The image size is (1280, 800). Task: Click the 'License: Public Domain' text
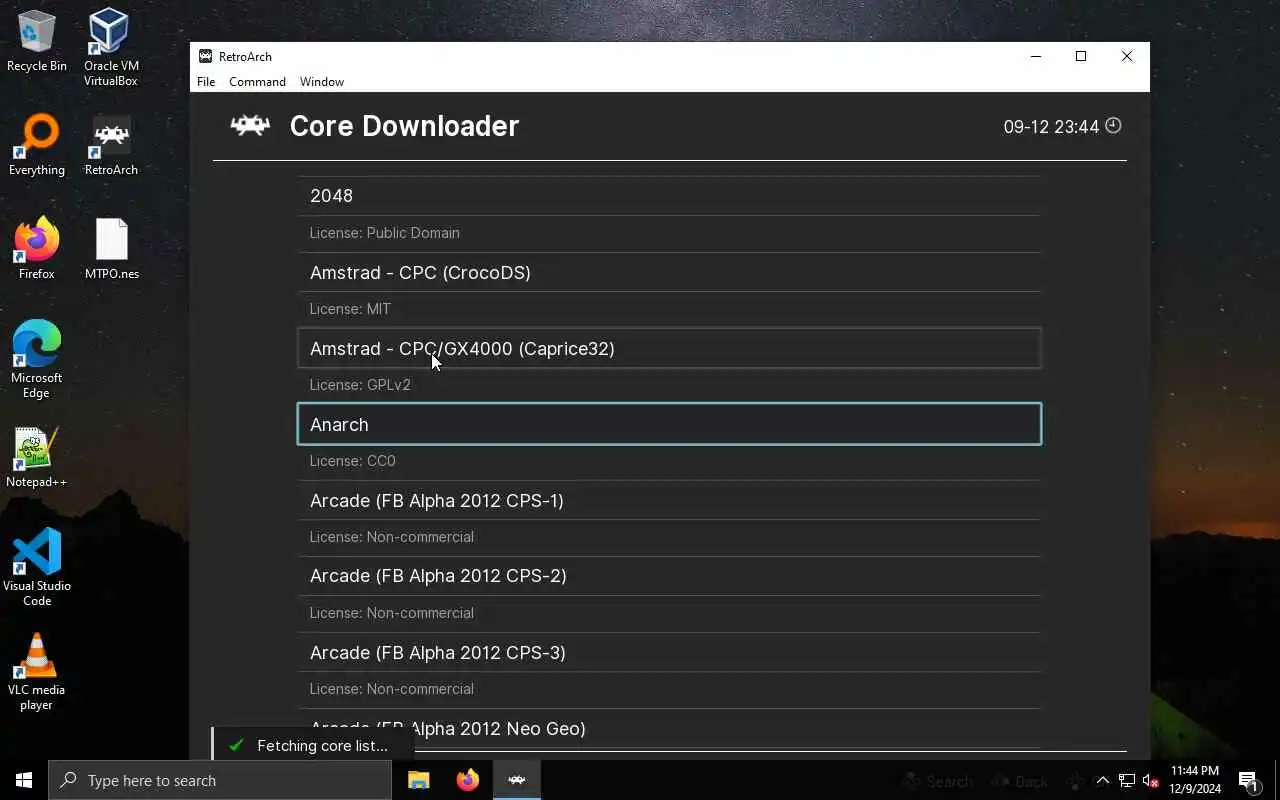click(385, 233)
